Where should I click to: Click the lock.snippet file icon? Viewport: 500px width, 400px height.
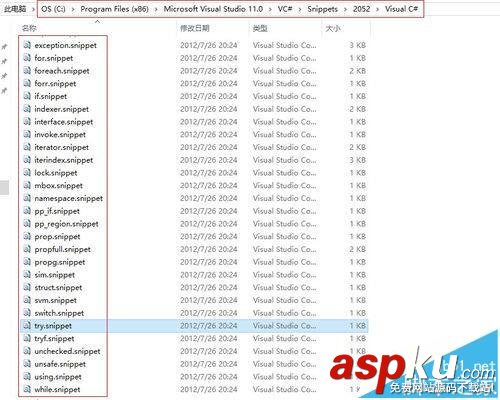tap(27, 173)
